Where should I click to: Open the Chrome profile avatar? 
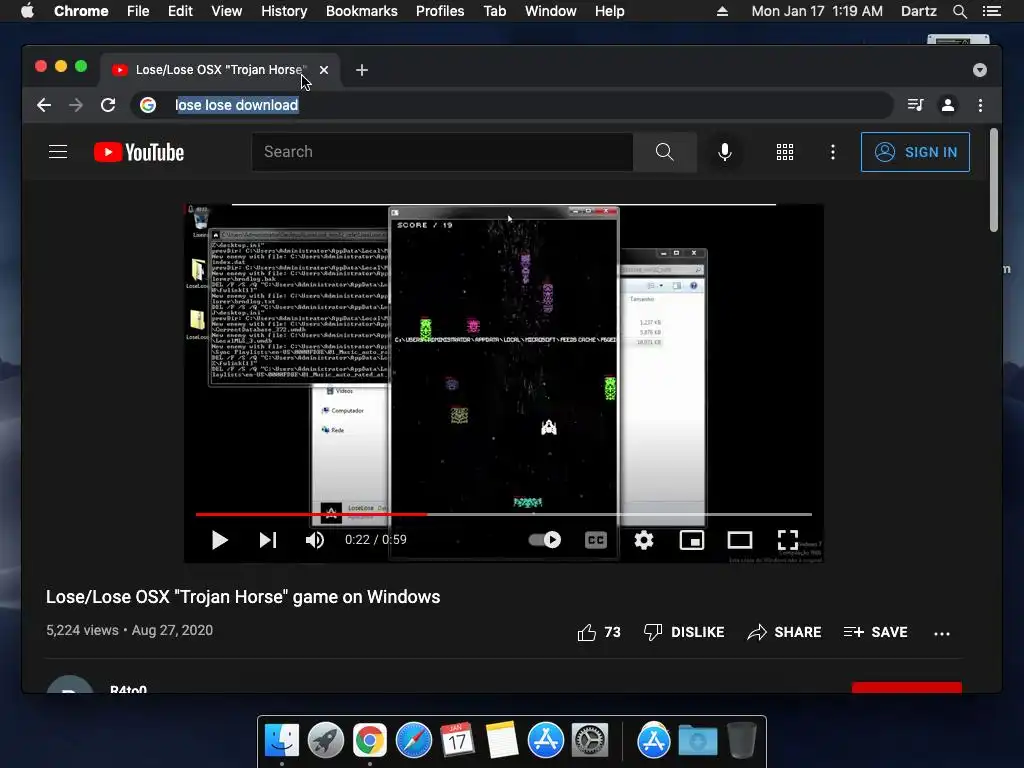(948, 105)
